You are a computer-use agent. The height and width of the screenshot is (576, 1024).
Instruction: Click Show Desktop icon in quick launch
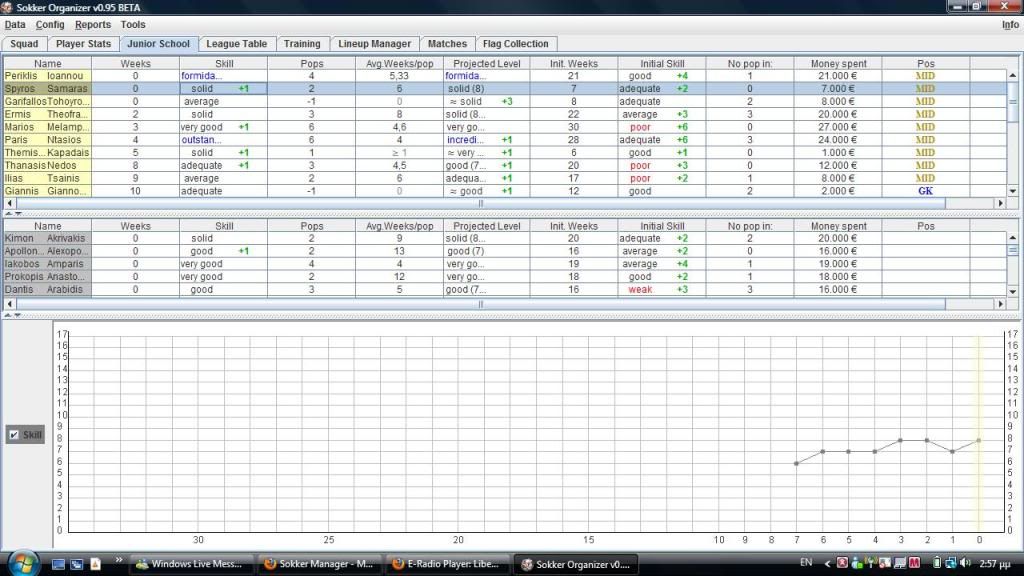[59, 564]
